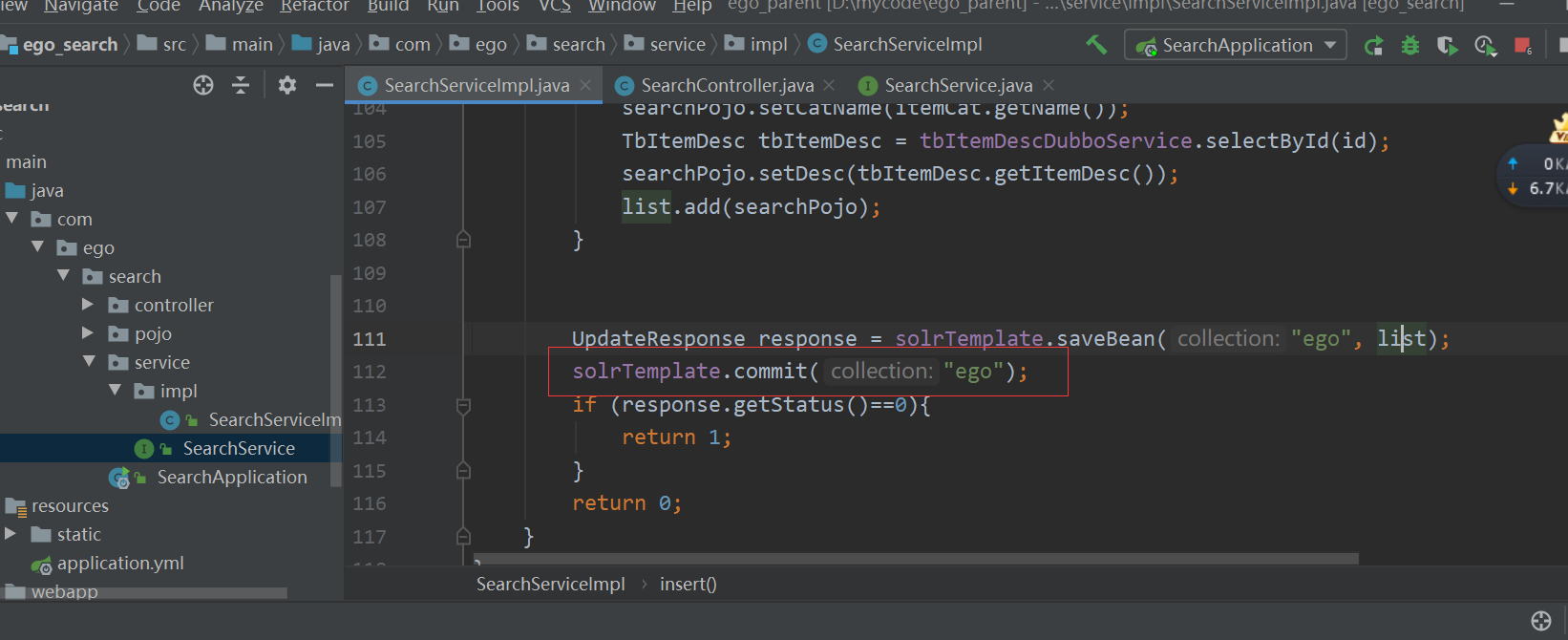1568x640 pixels.
Task: Start debugging with the bug icon
Action: click(x=1410, y=46)
